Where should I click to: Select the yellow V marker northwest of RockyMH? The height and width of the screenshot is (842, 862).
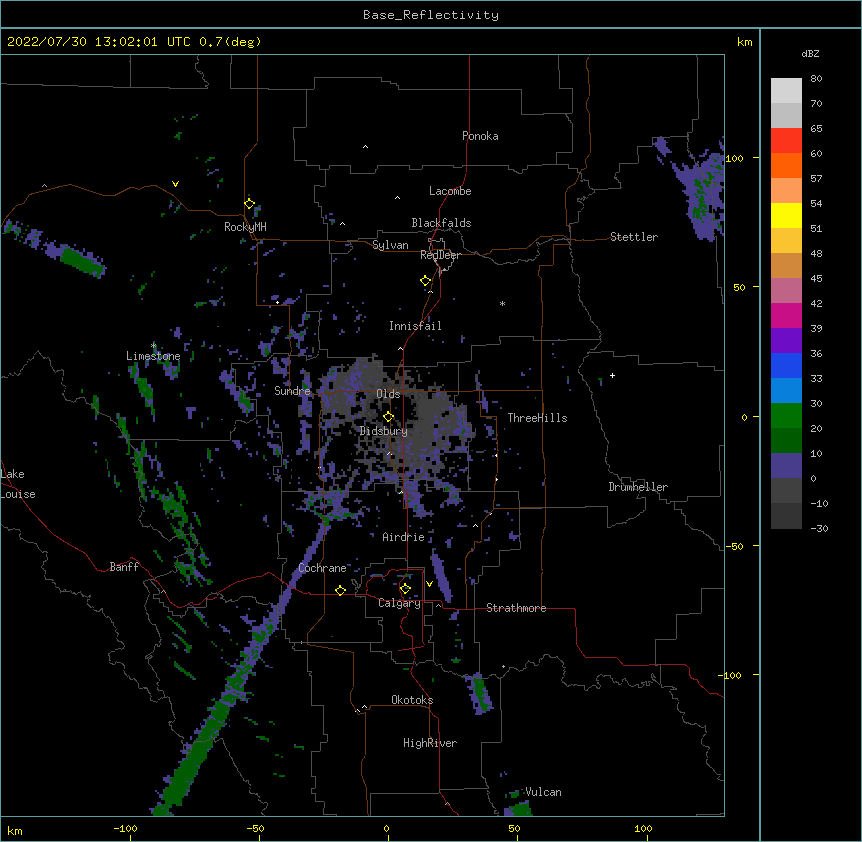(x=175, y=184)
